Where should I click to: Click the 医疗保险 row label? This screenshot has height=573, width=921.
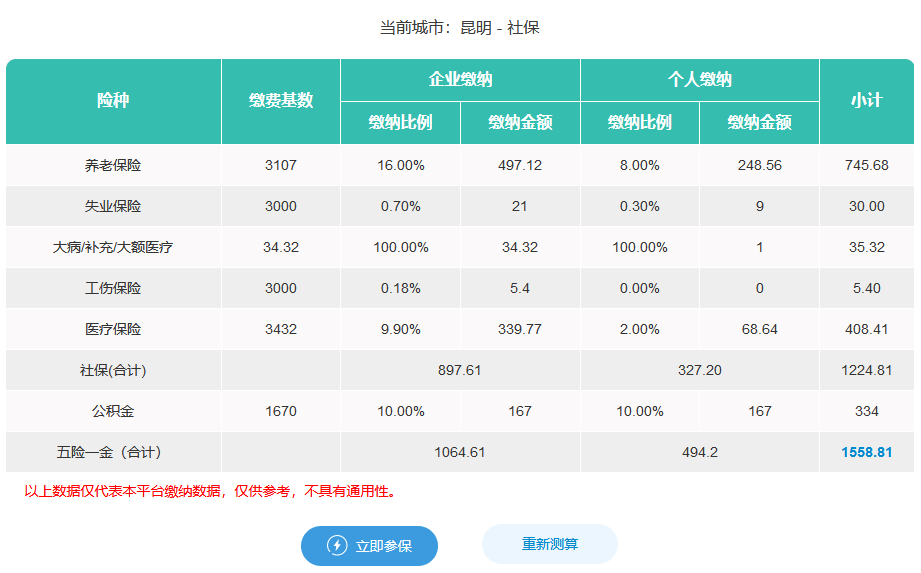[x=113, y=329]
